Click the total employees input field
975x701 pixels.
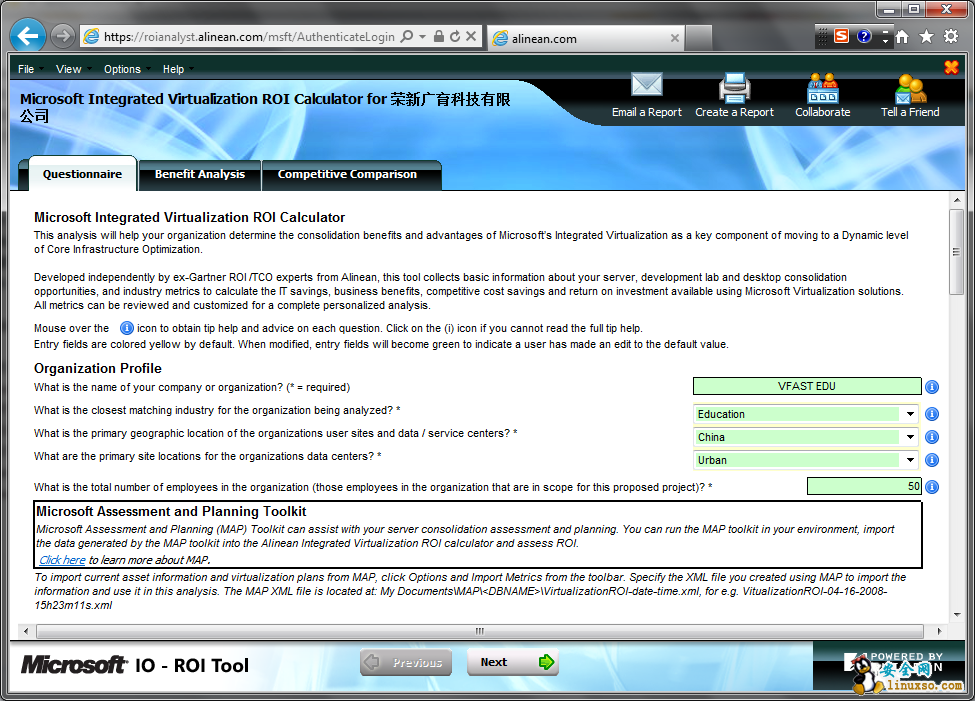tap(864, 487)
